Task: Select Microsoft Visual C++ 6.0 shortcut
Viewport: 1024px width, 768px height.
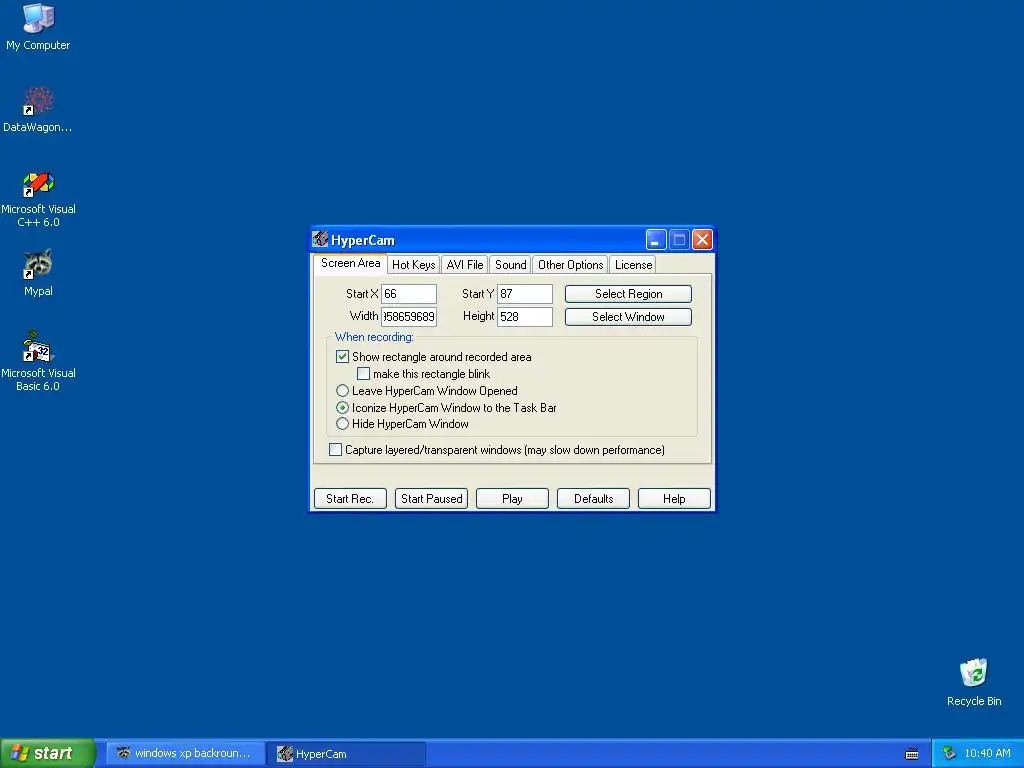Action: [38, 199]
